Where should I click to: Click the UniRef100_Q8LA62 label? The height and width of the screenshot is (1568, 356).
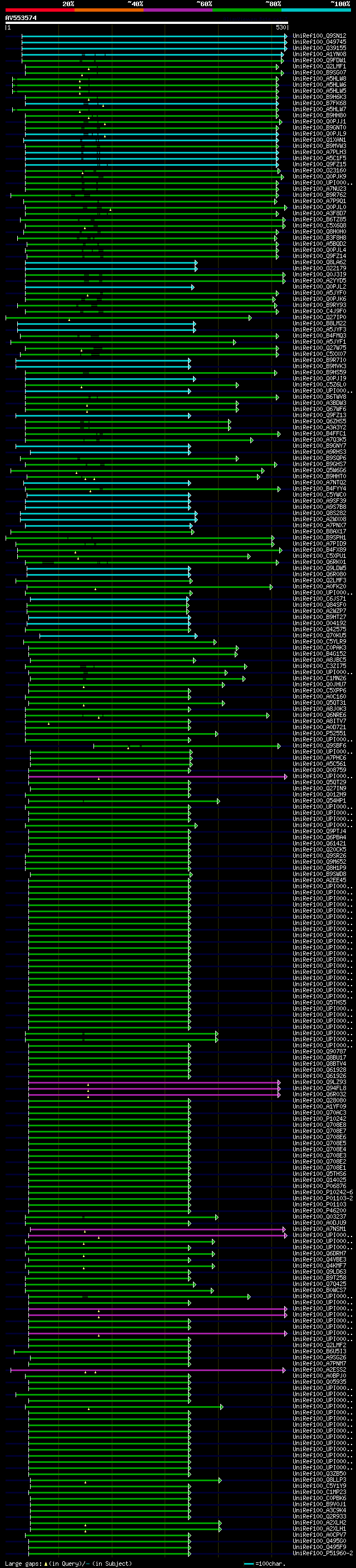pos(319,263)
